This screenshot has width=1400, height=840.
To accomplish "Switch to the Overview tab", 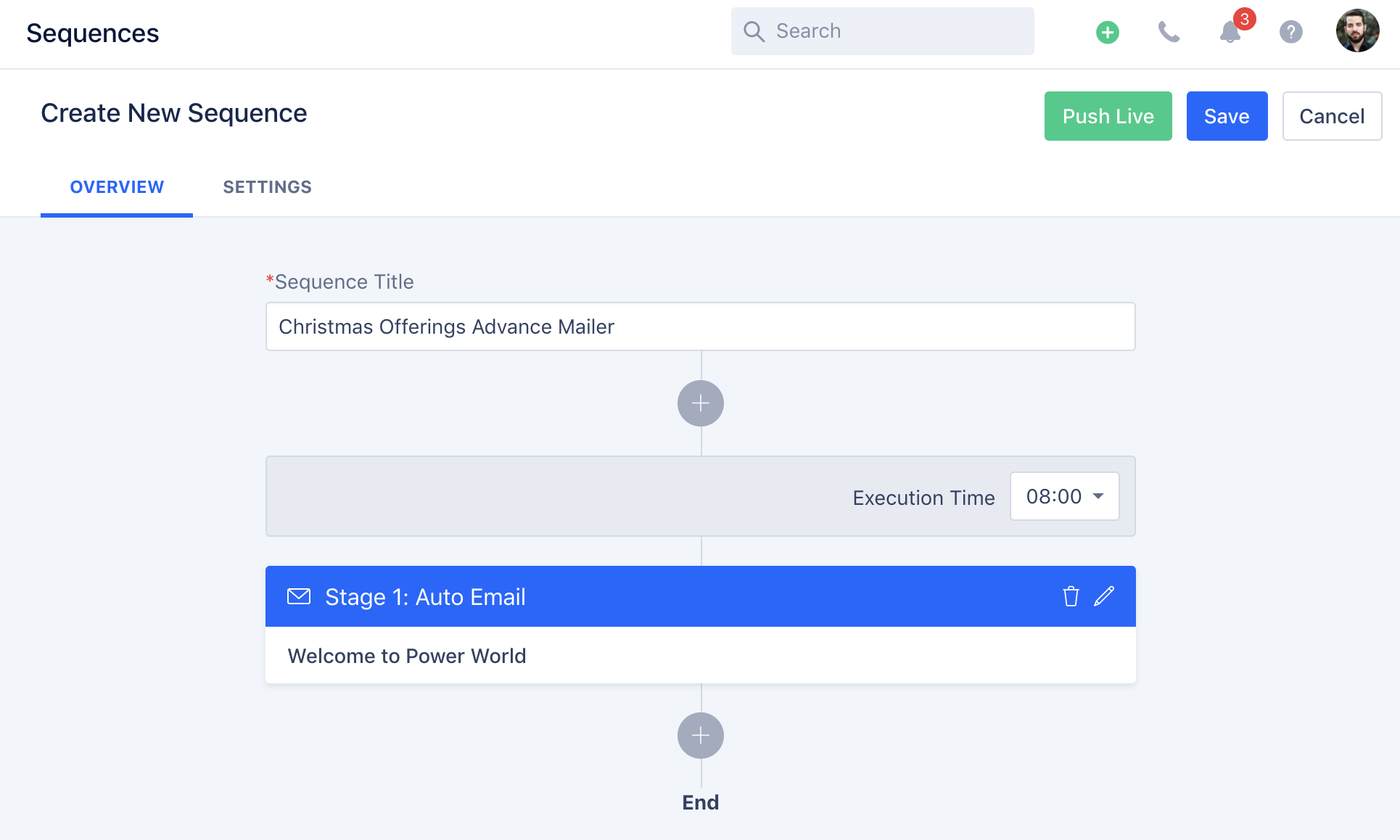I will tap(117, 187).
